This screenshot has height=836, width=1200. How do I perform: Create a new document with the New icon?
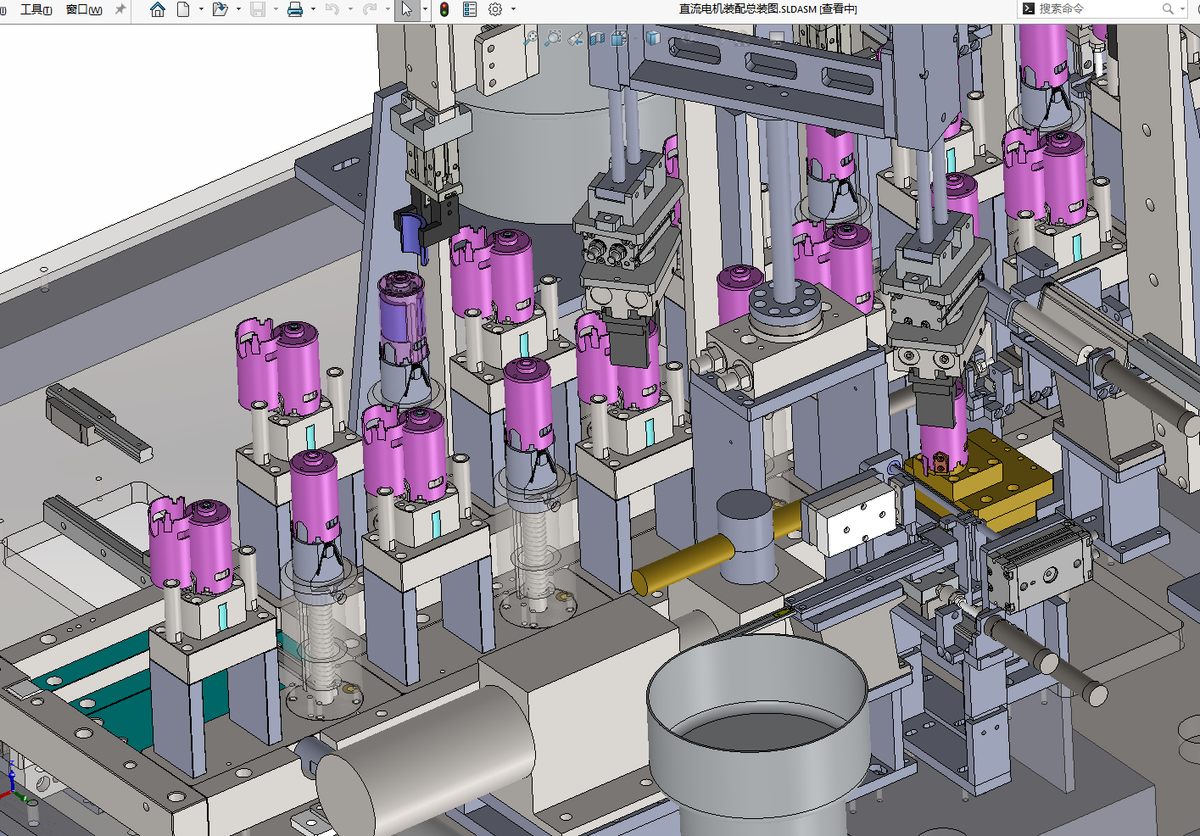tap(183, 9)
